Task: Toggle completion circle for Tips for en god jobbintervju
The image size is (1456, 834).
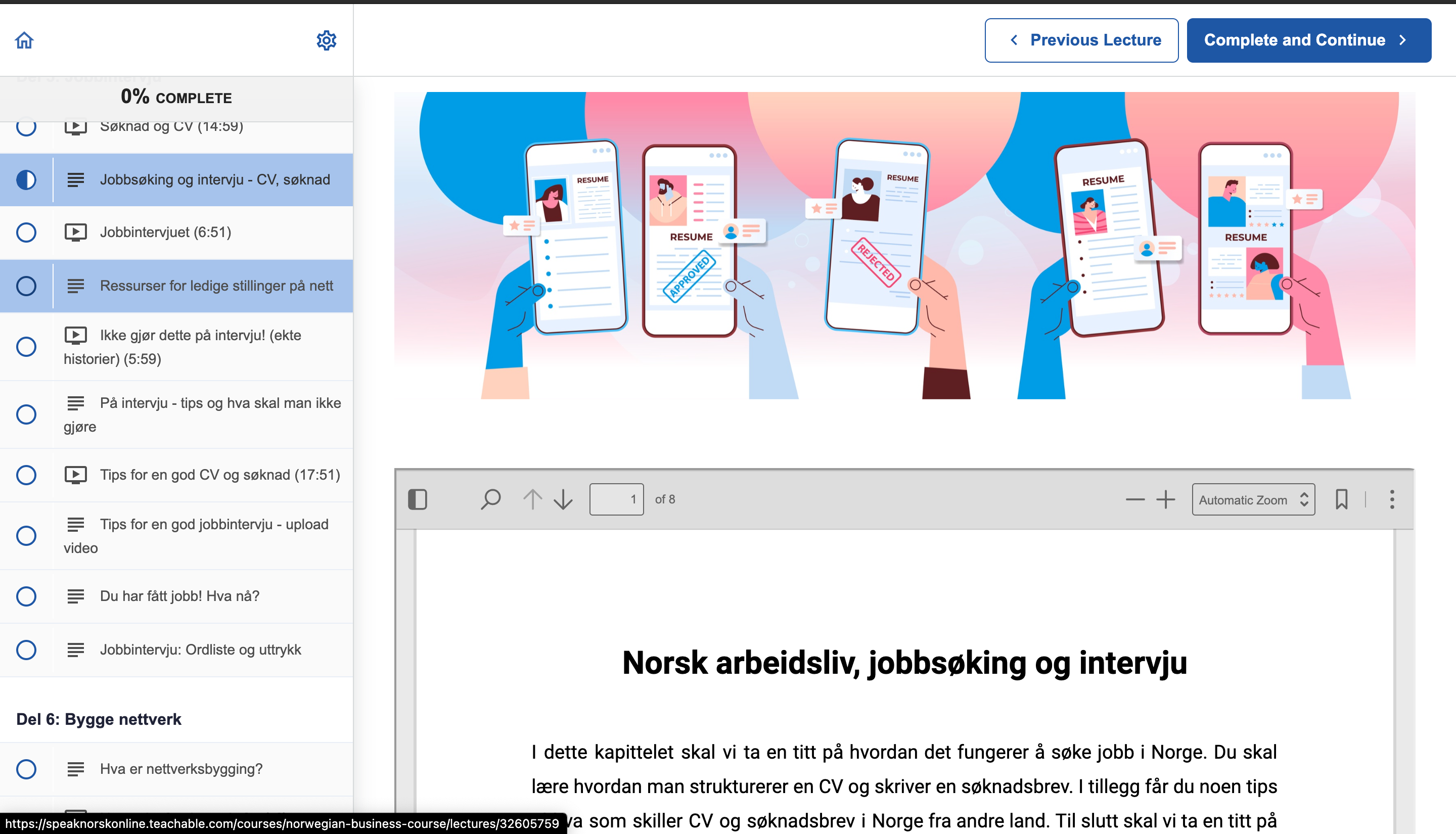Action: (26, 536)
